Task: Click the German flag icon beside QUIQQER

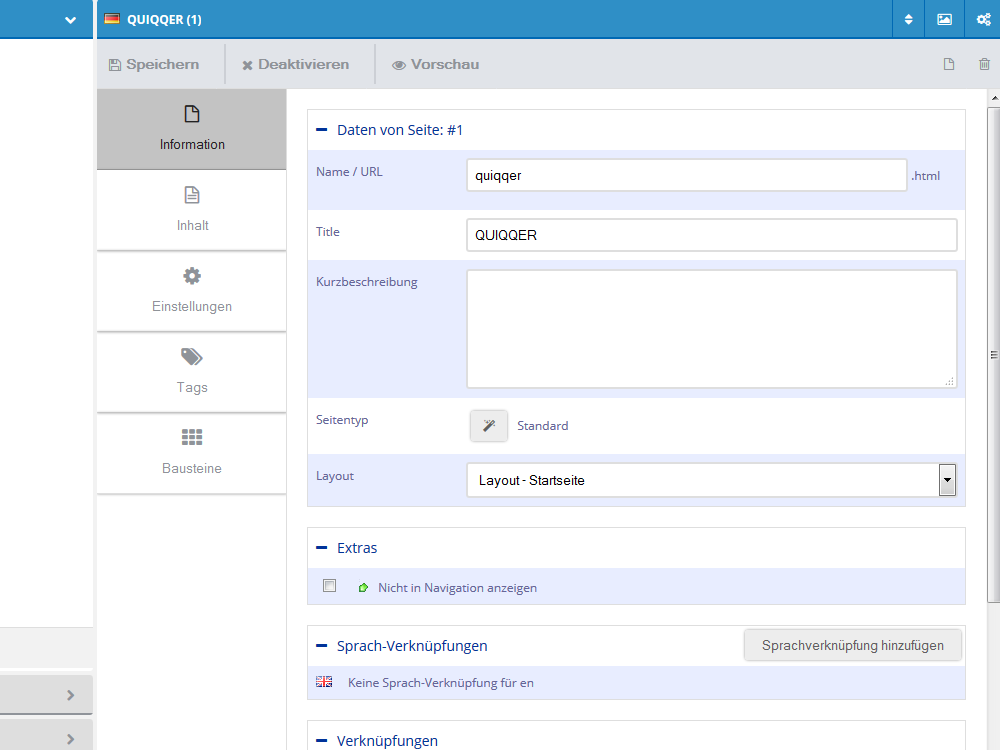Action: [112, 19]
